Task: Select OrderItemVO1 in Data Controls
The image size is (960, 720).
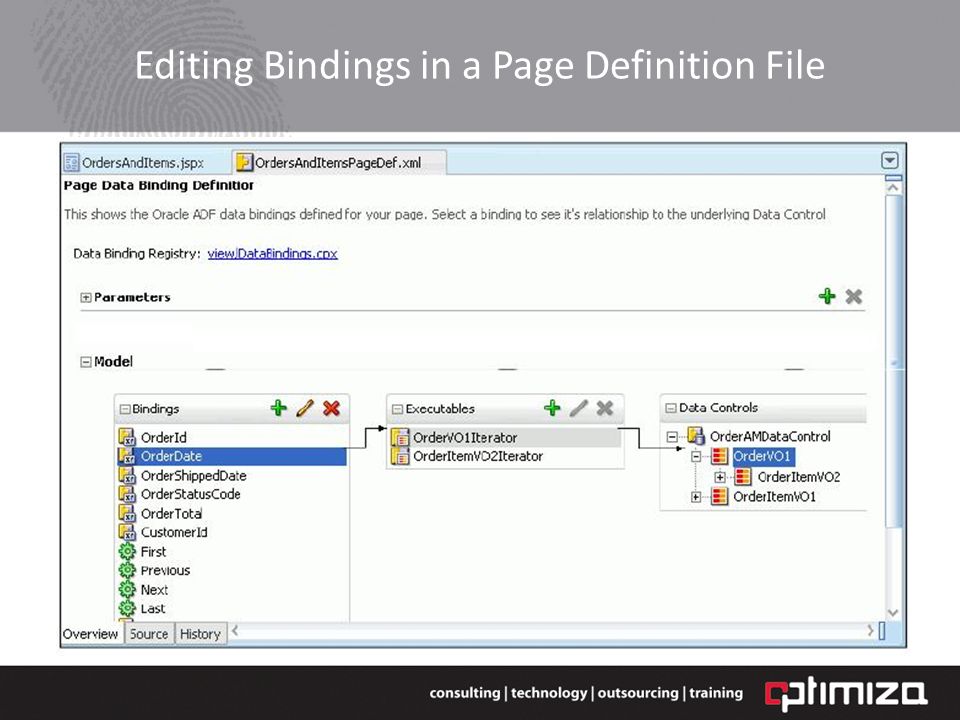Action: pos(774,497)
